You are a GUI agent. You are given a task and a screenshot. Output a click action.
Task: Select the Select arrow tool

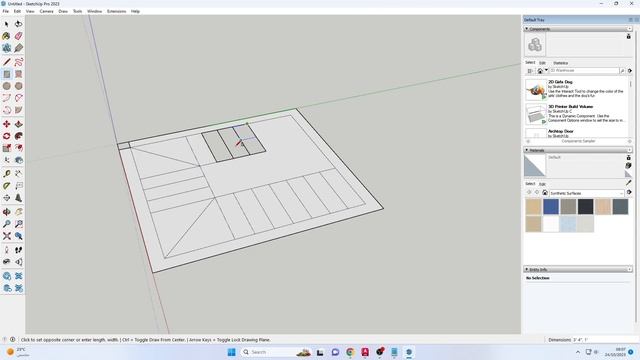(7, 24)
